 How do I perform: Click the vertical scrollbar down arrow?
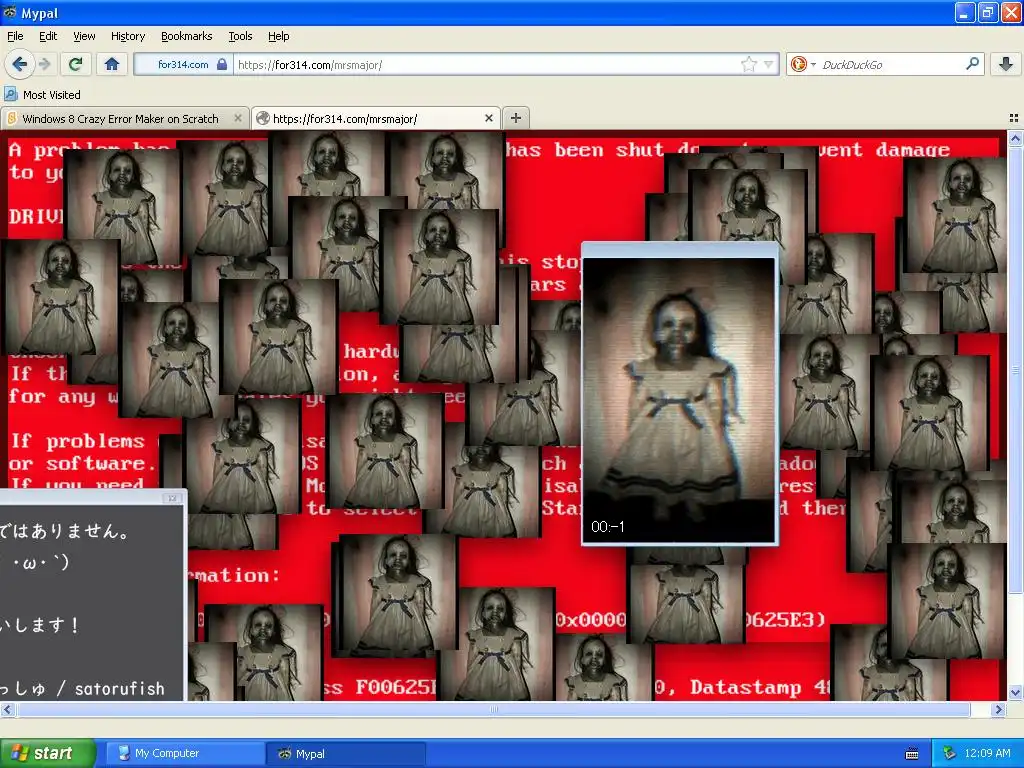[x=1015, y=693]
